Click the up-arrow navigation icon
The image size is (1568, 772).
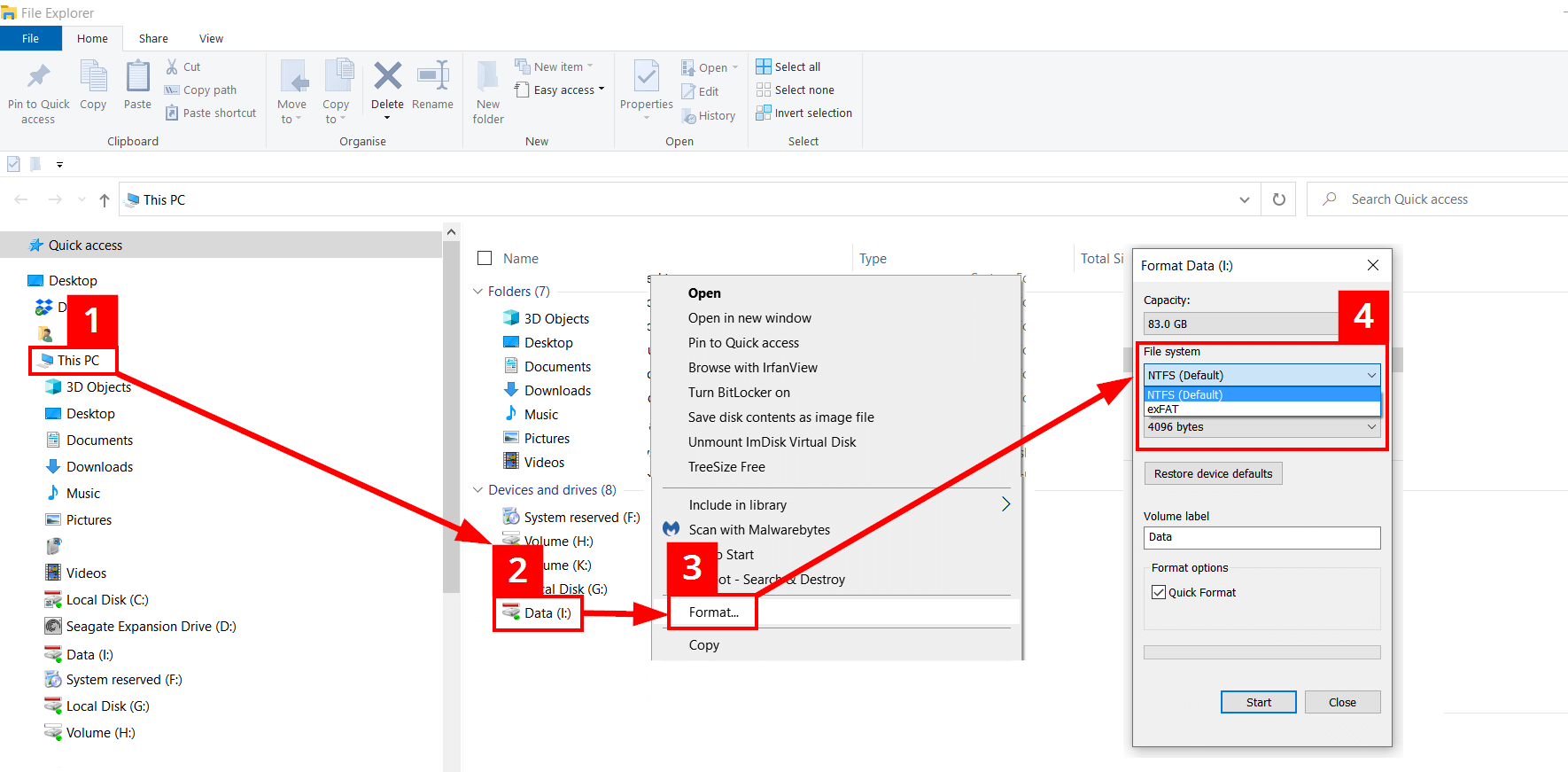tap(105, 200)
